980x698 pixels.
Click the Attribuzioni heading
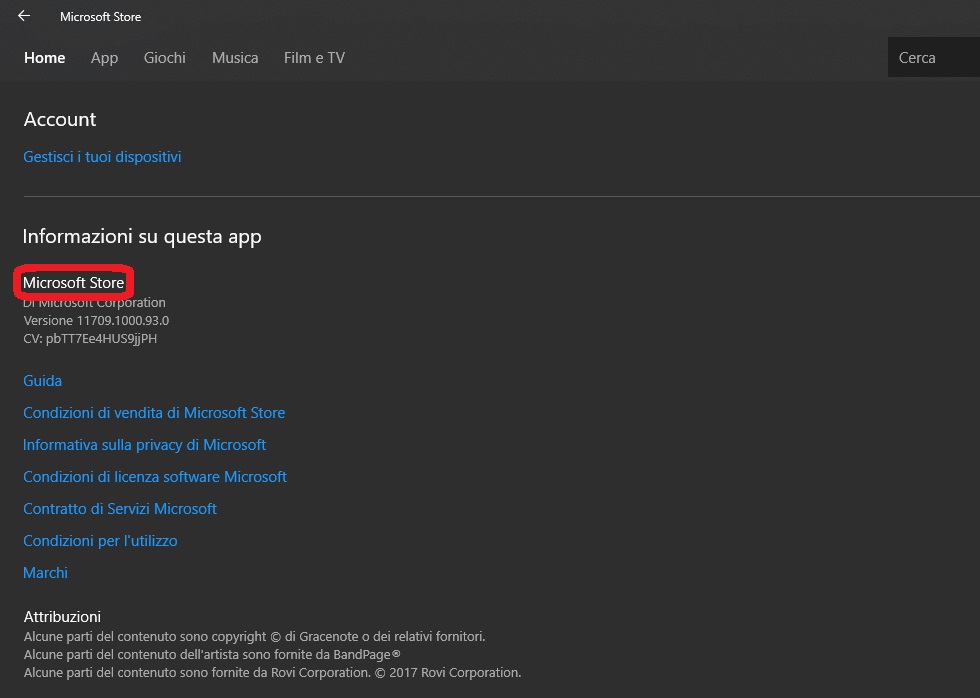click(x=62, y=617)
